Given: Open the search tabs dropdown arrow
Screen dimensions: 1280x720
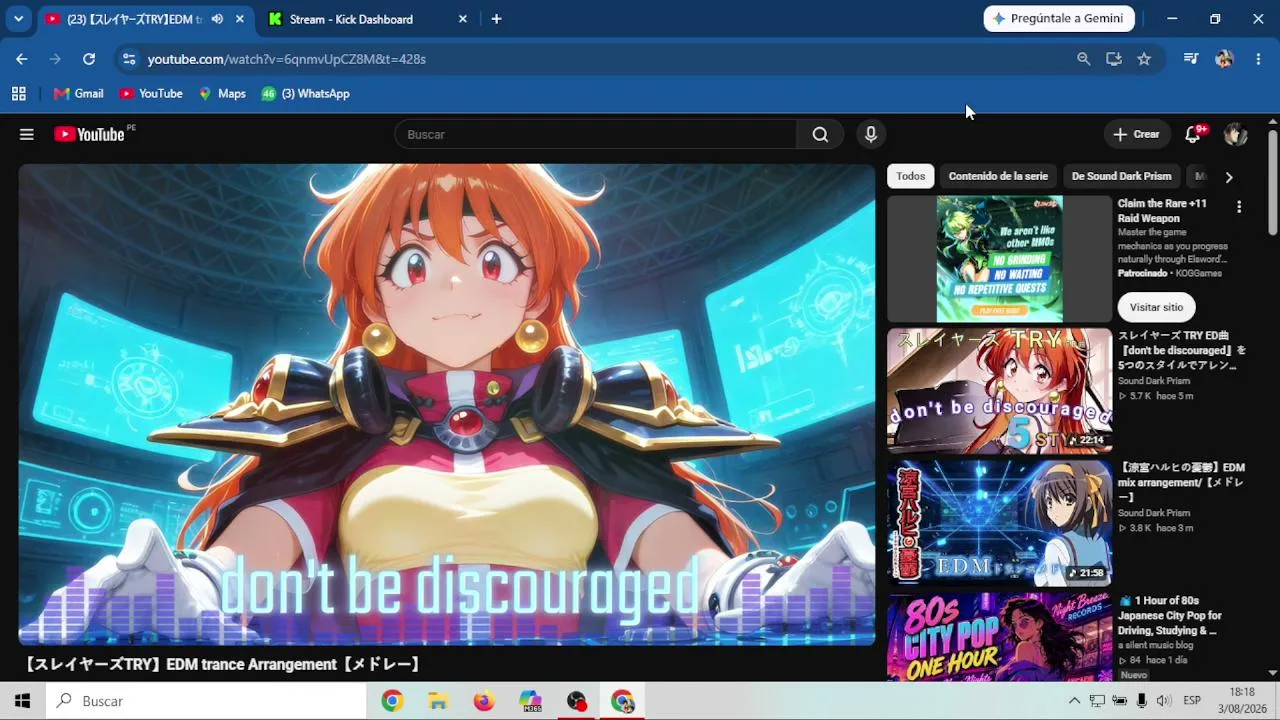Looking at the screenshot, I should click(18, 19).
